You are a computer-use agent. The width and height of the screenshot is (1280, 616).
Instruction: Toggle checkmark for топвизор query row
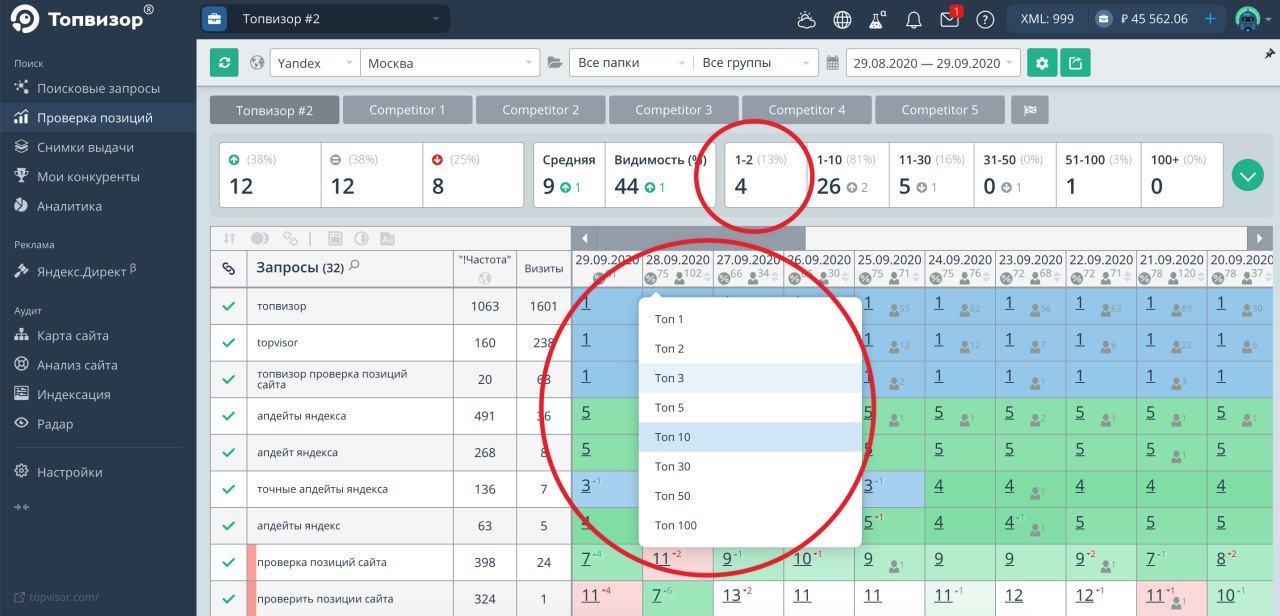(x=229, y=306)
